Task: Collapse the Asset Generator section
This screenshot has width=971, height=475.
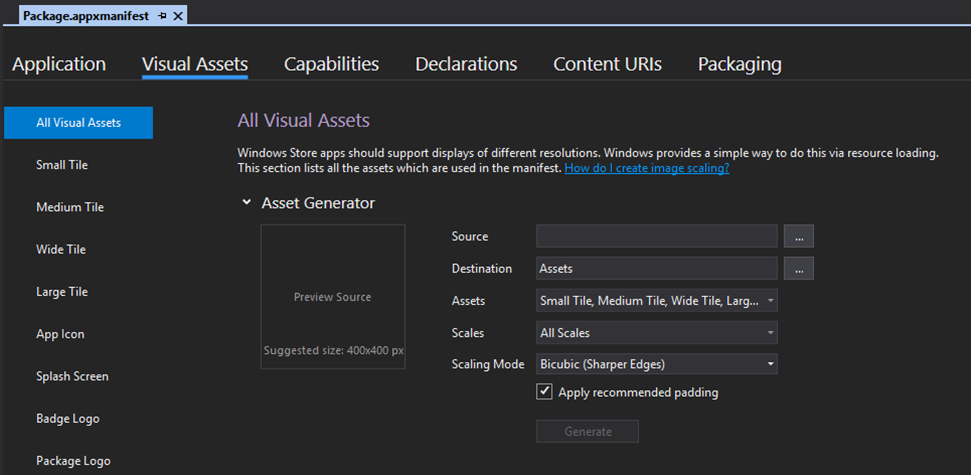Action: pyautogui.click(x=246, y=203)
